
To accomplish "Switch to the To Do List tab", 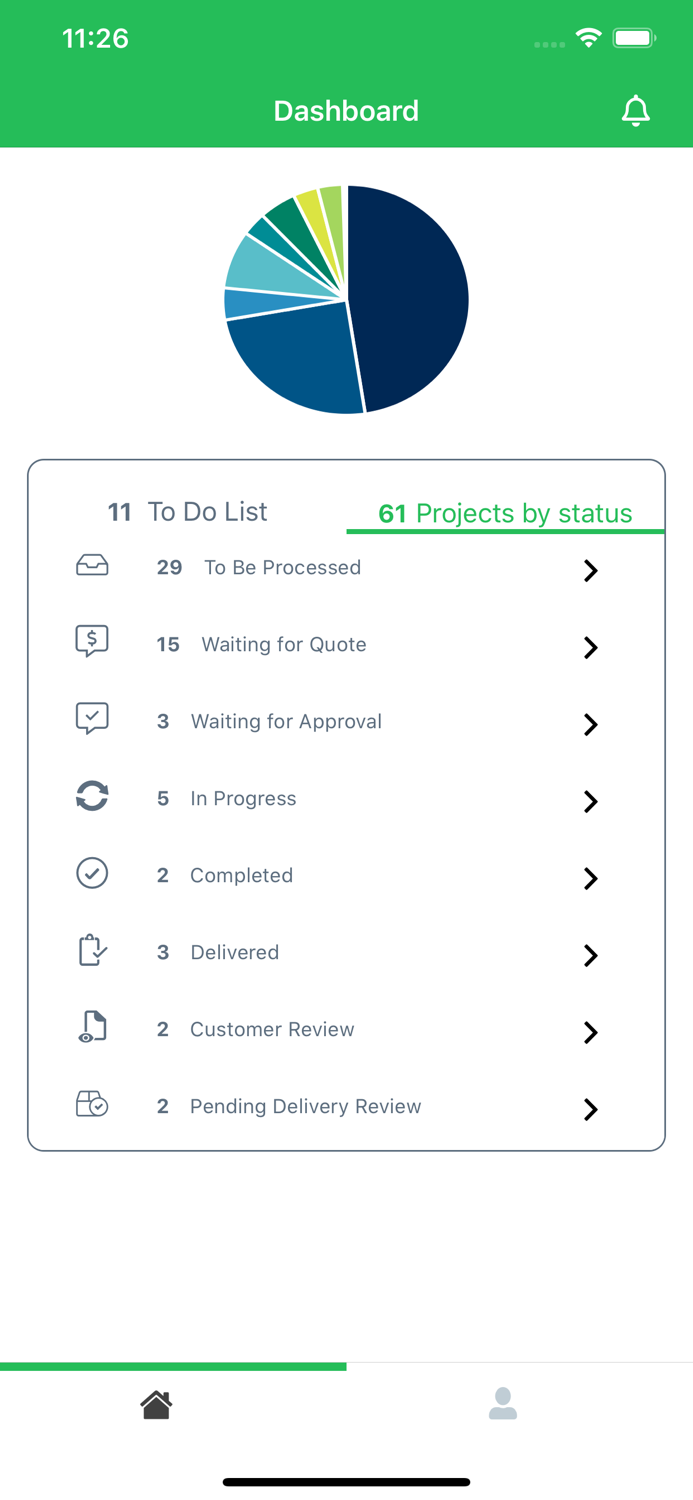I will pos(186,511).
